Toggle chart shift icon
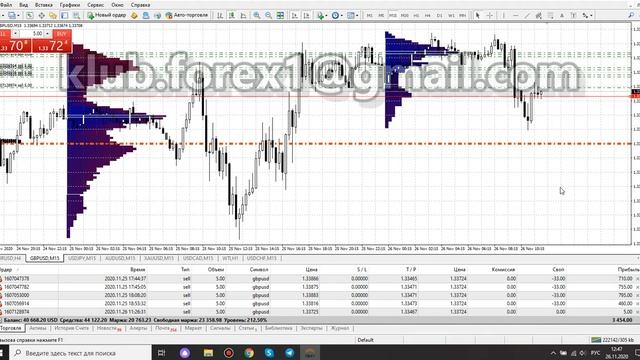 [306, 15]
